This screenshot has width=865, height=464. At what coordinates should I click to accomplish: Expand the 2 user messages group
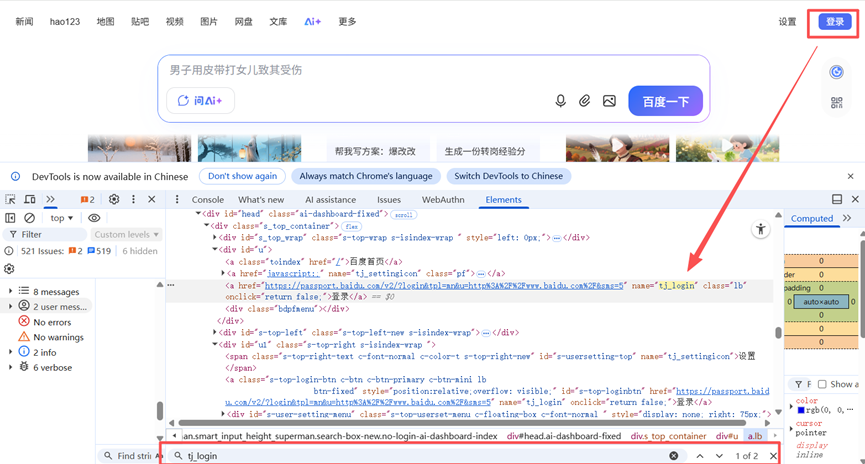pos(10,306)
